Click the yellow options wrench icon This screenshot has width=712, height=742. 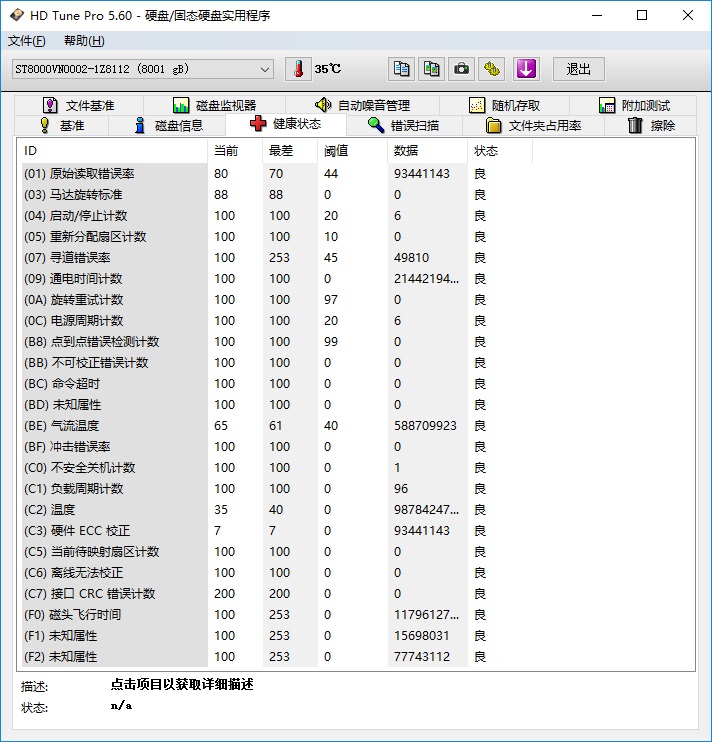[492, 69]
